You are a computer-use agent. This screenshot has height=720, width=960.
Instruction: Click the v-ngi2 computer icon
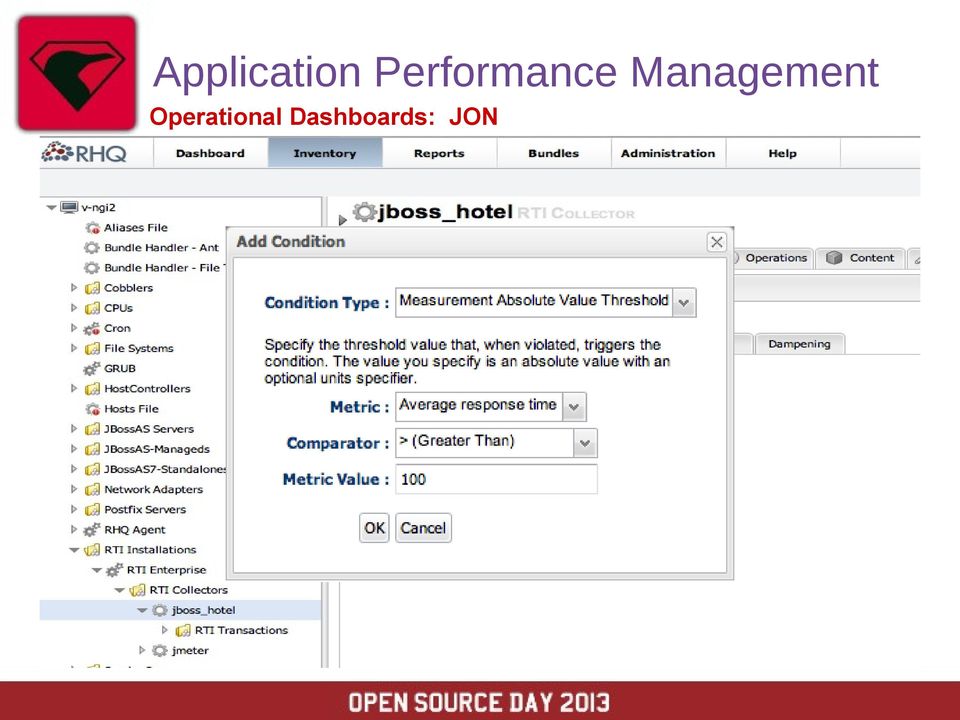[69, 208]
